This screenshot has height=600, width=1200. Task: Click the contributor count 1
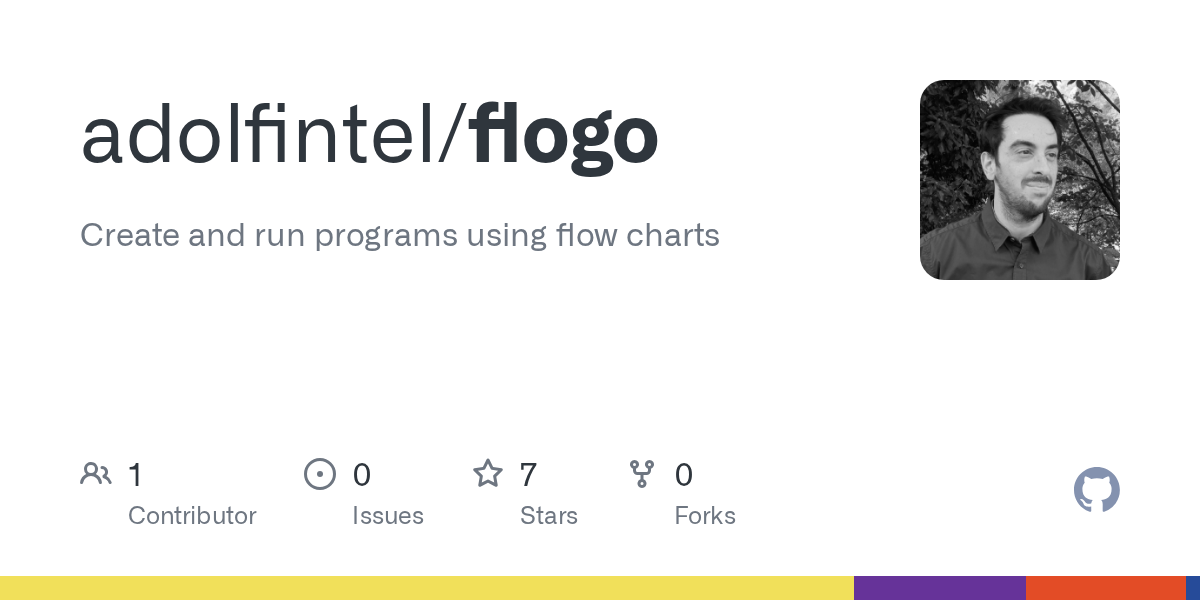[135, 475]
